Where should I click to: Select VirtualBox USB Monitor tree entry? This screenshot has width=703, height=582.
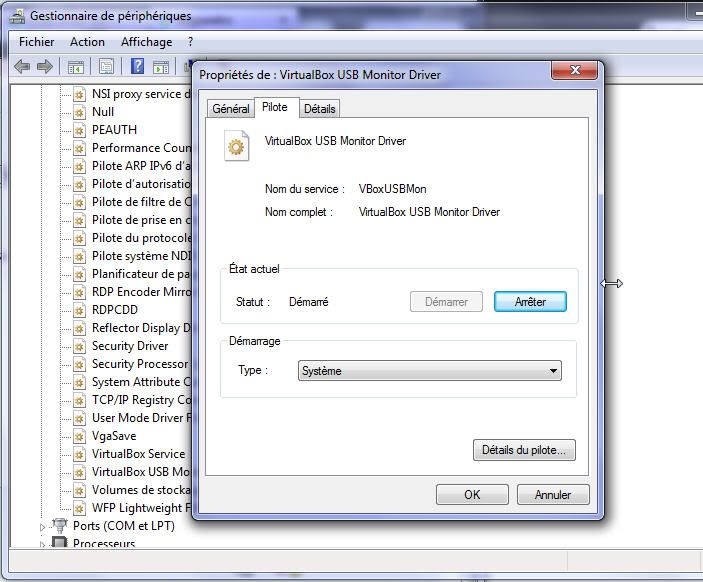coord(141,472)
